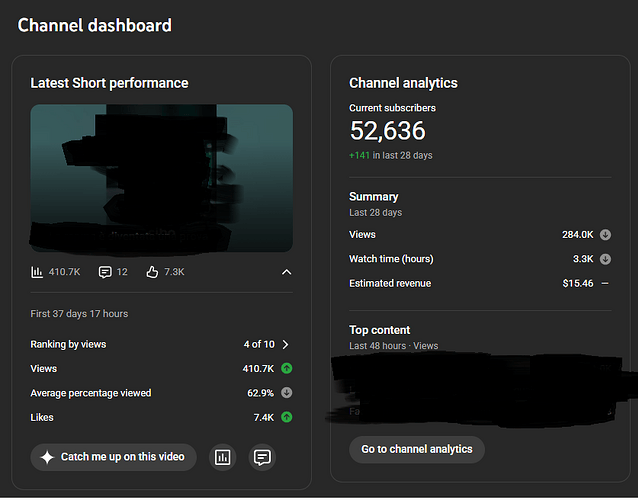Click the sparkle icon in Catch me up

[x=47, y=458]
